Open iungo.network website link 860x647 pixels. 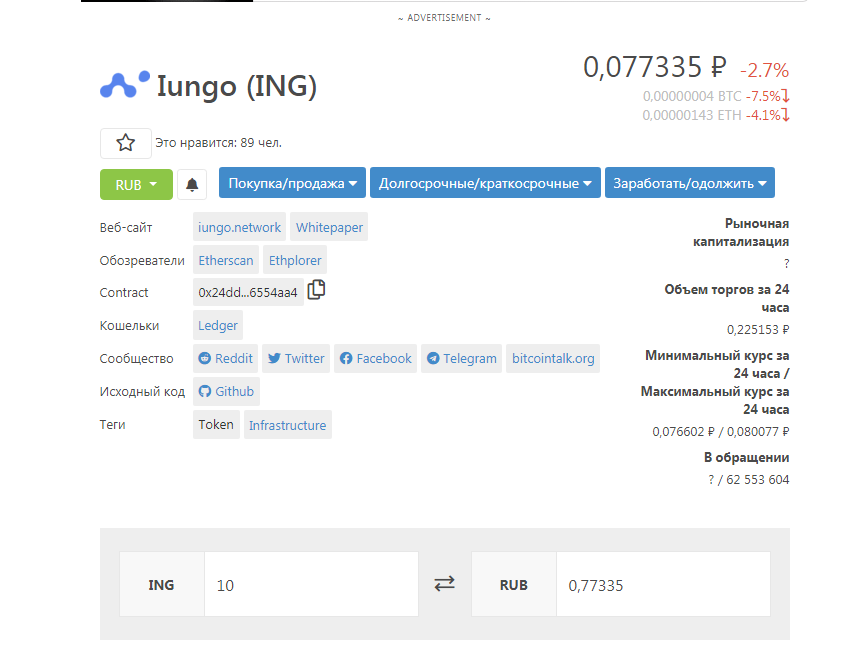(x=239, y=227)
